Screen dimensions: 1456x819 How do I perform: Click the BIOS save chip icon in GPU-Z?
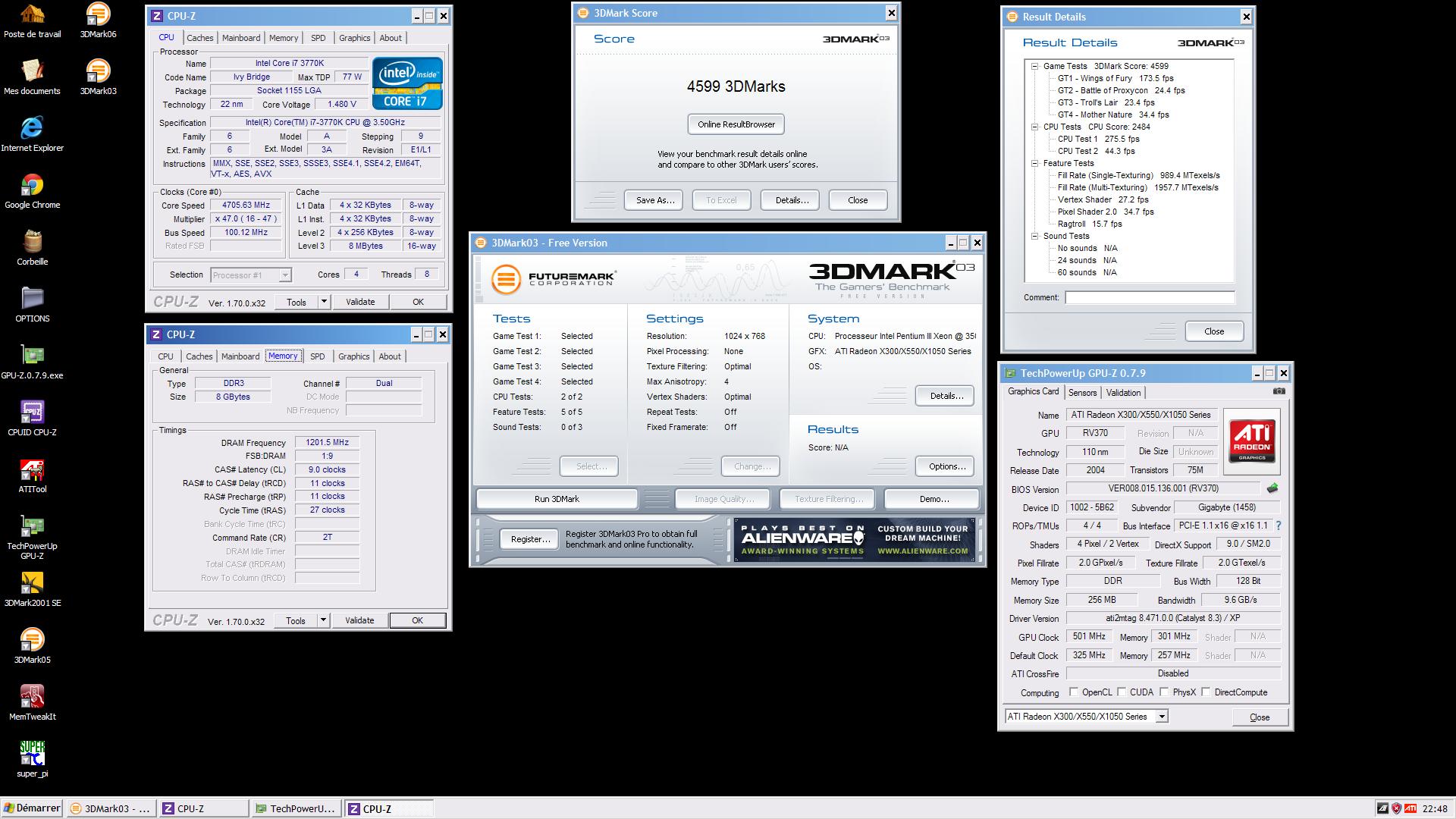point(1272,488)
